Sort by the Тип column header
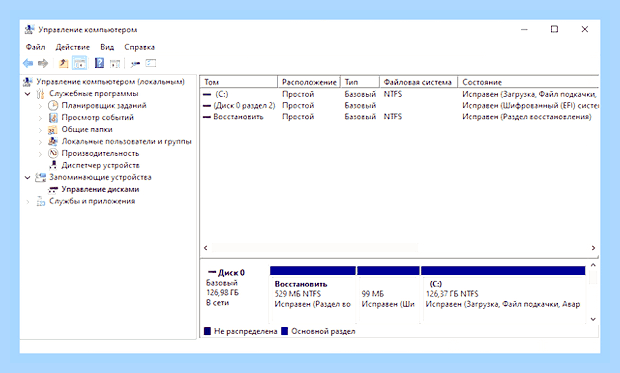The width and height of the screenshot is (620, 373). coord(360,82)
